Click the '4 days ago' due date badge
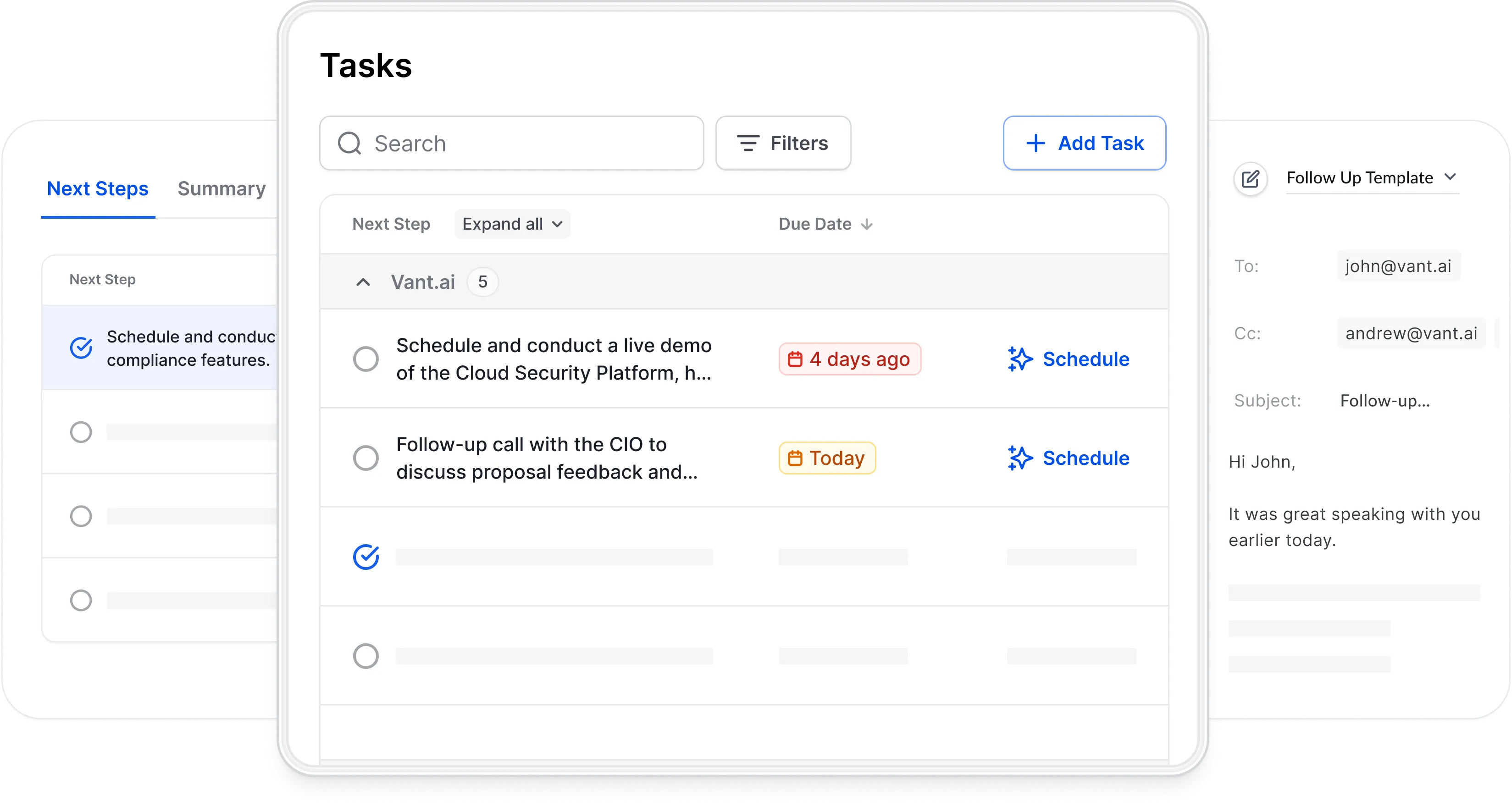This screenshot has width=1512, height=806. click(x=850, y=359)
